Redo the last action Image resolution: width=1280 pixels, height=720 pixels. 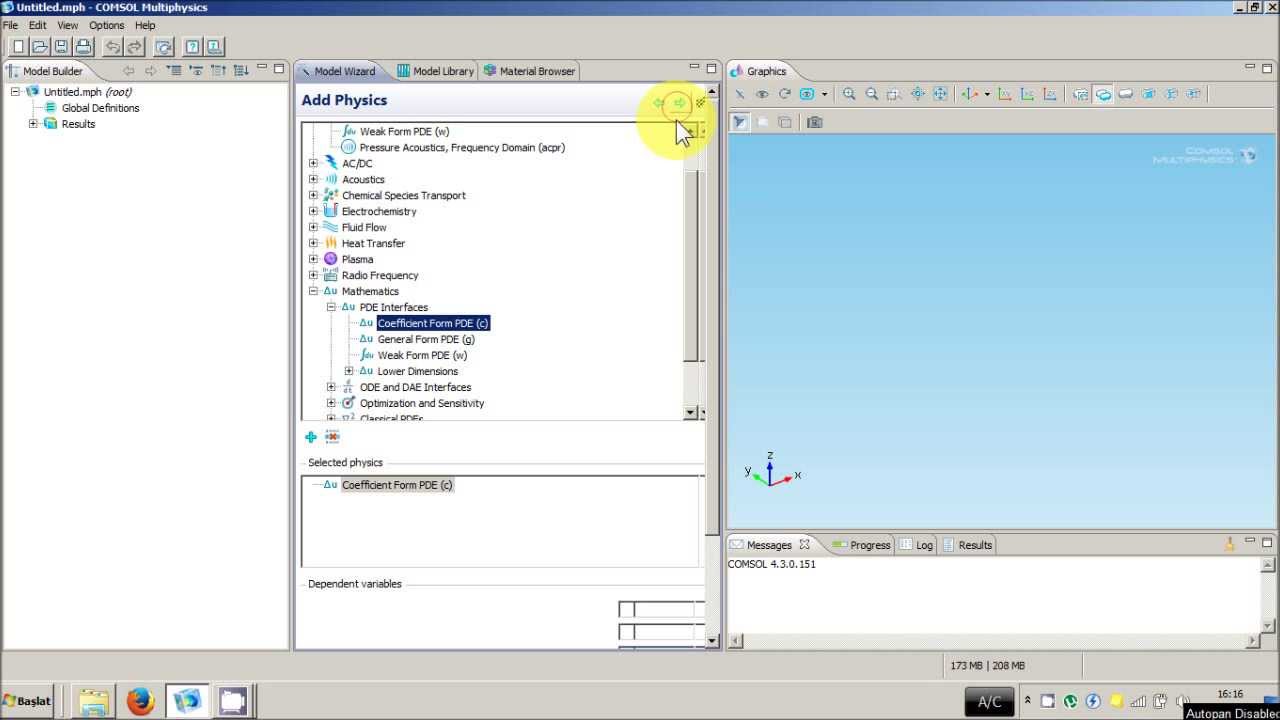pos(134,47)
